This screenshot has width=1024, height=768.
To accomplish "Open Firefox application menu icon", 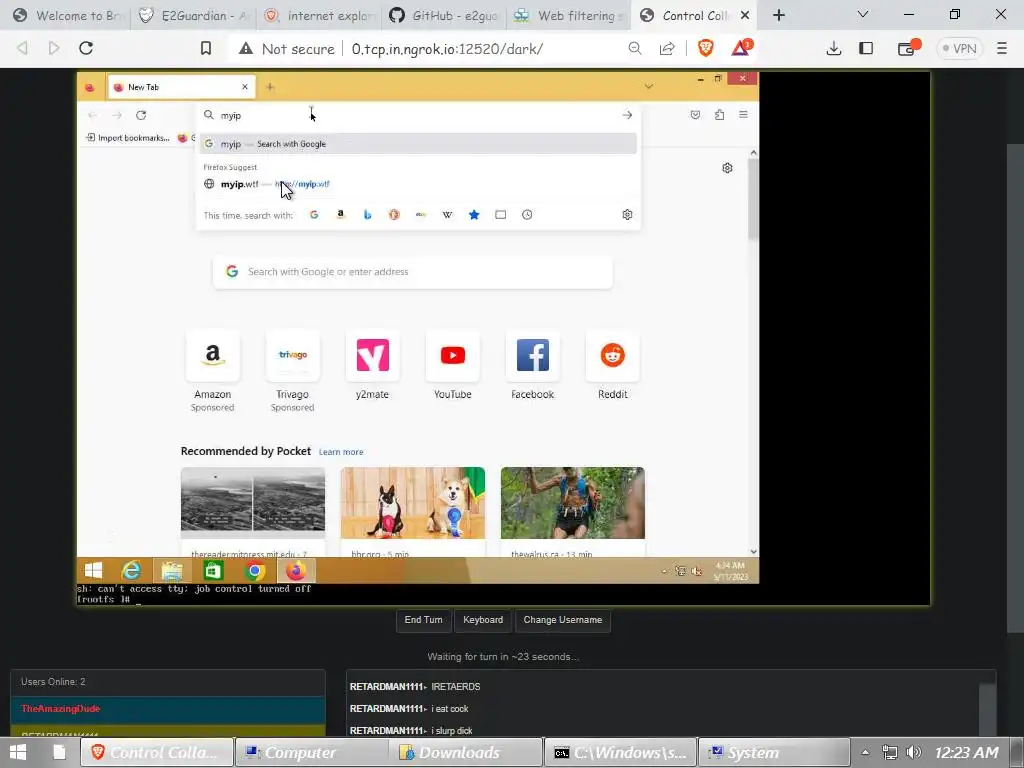I will 743,115.
